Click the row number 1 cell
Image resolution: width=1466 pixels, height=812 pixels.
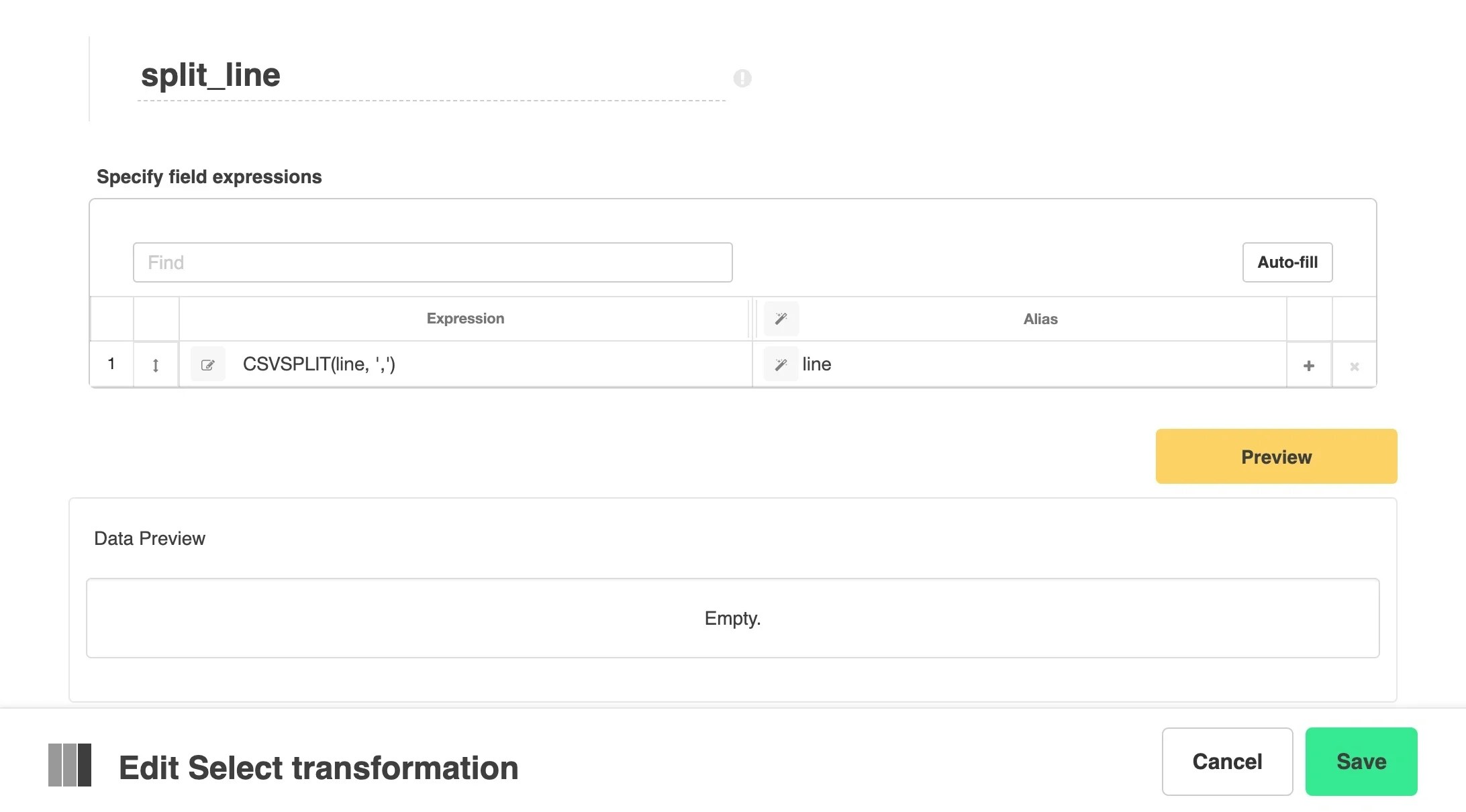point(111,364)
